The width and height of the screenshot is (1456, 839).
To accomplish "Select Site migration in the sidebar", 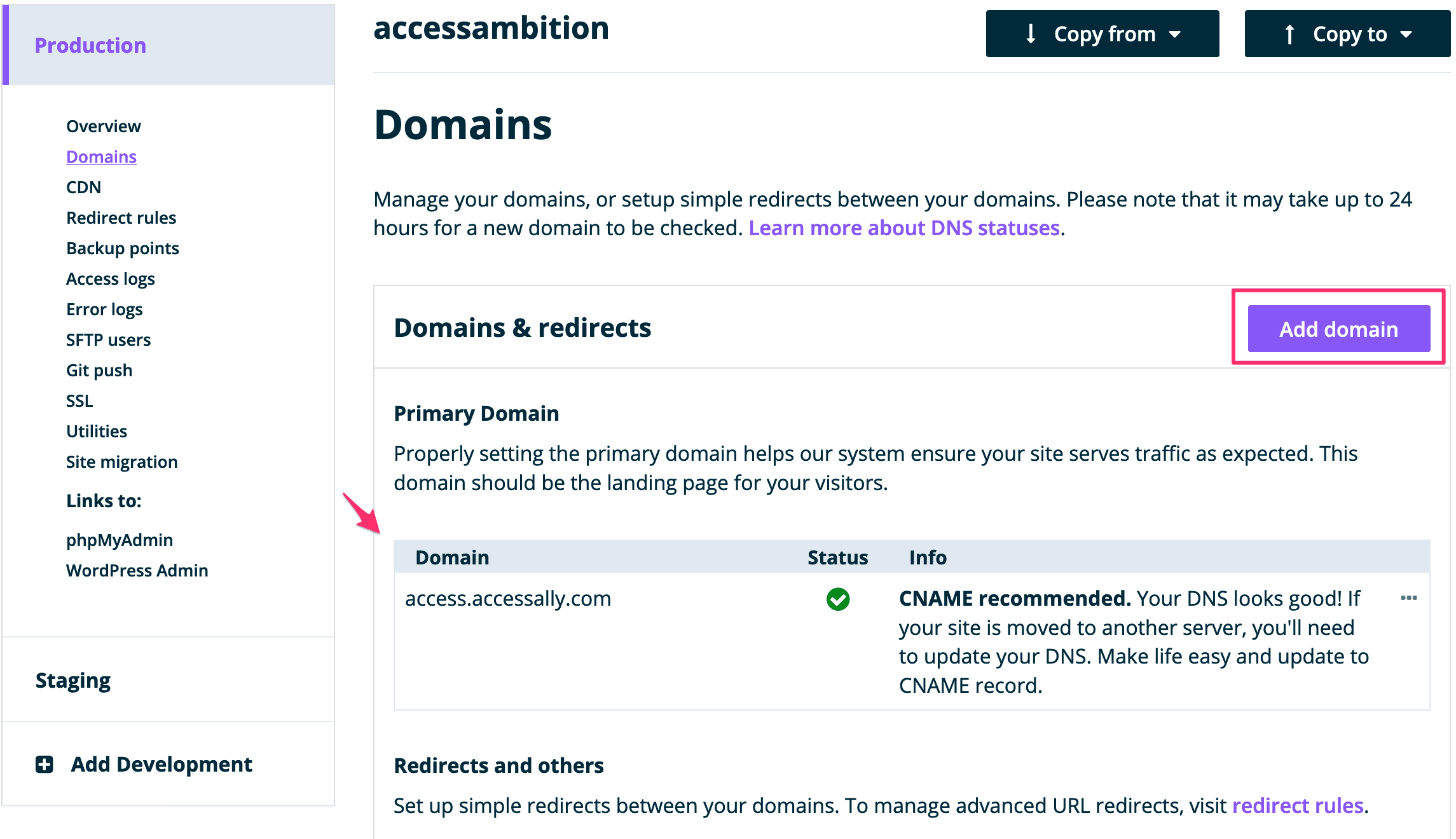I will 121,461.
